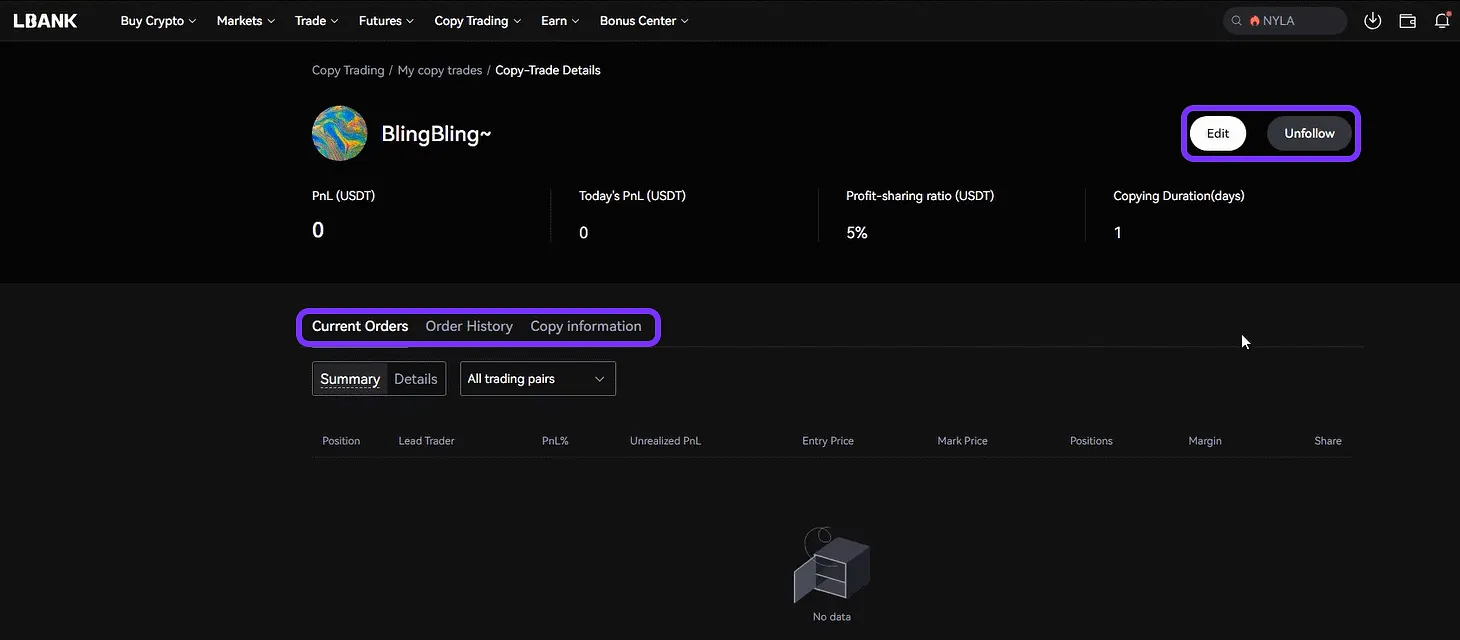The width and height of the screenshot is (1460, 640).
Task: Click the 5% profit-sharing value
Action: coord(857,233)
